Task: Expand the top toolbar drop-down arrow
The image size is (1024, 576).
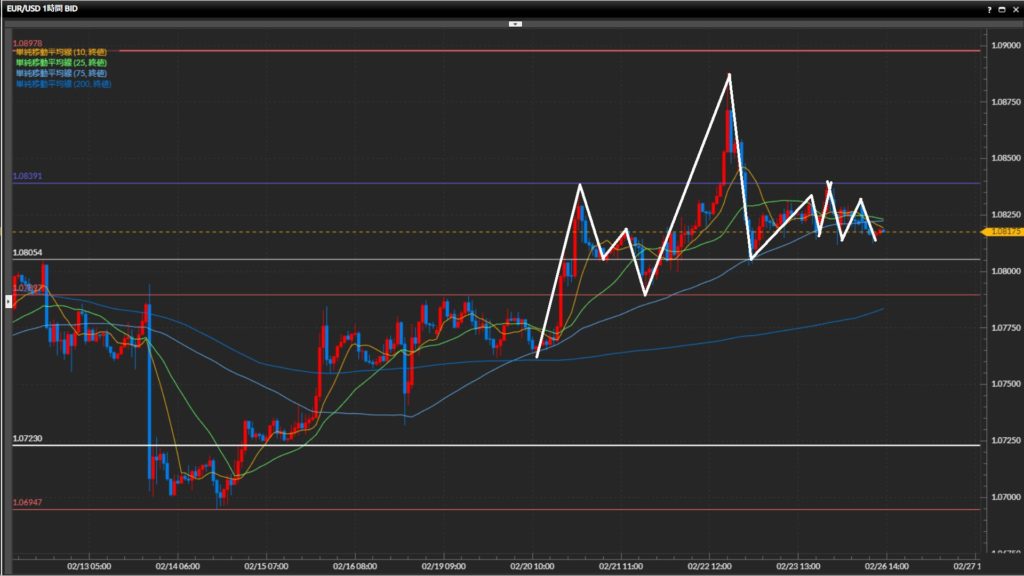Action: pyautogui.click(x=515, y=22)
